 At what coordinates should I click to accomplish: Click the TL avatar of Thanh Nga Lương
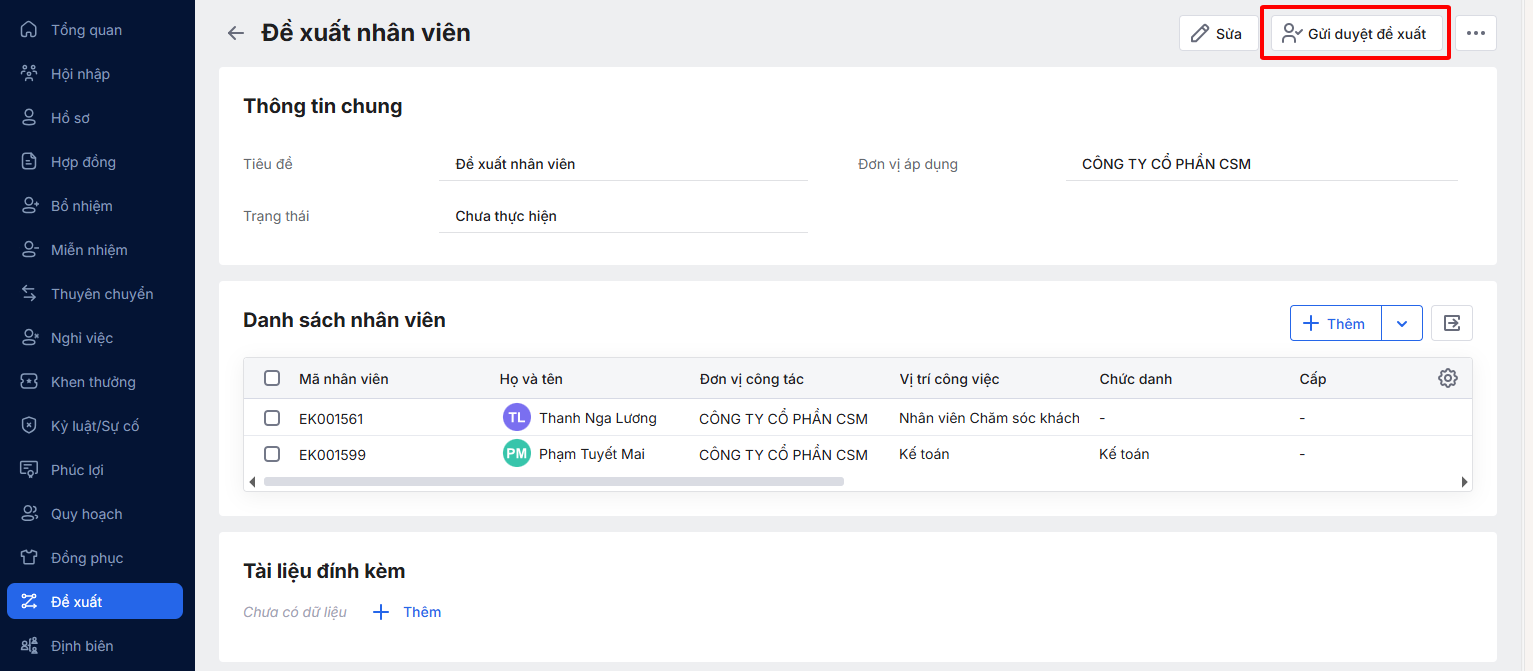(x=516, y=418)
